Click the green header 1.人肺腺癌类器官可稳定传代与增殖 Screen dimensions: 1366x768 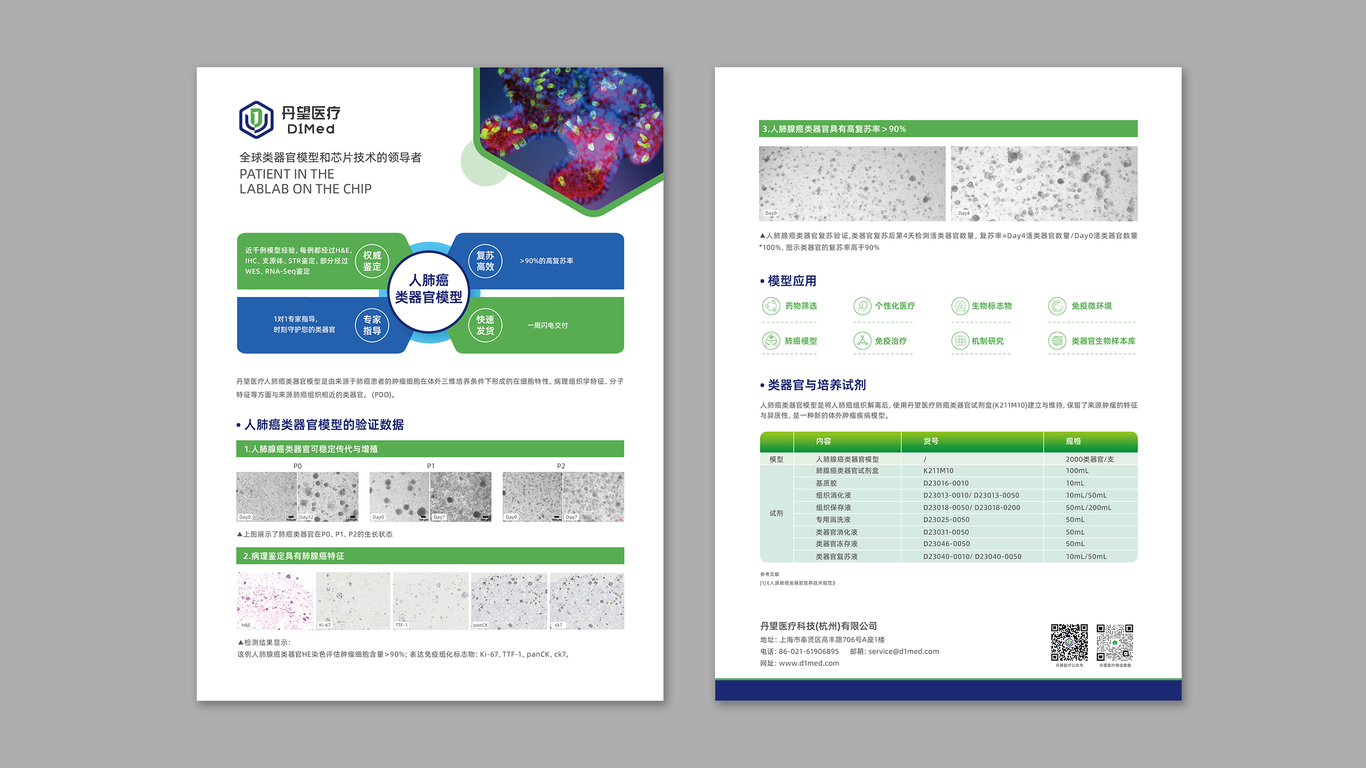pos(430,449)
